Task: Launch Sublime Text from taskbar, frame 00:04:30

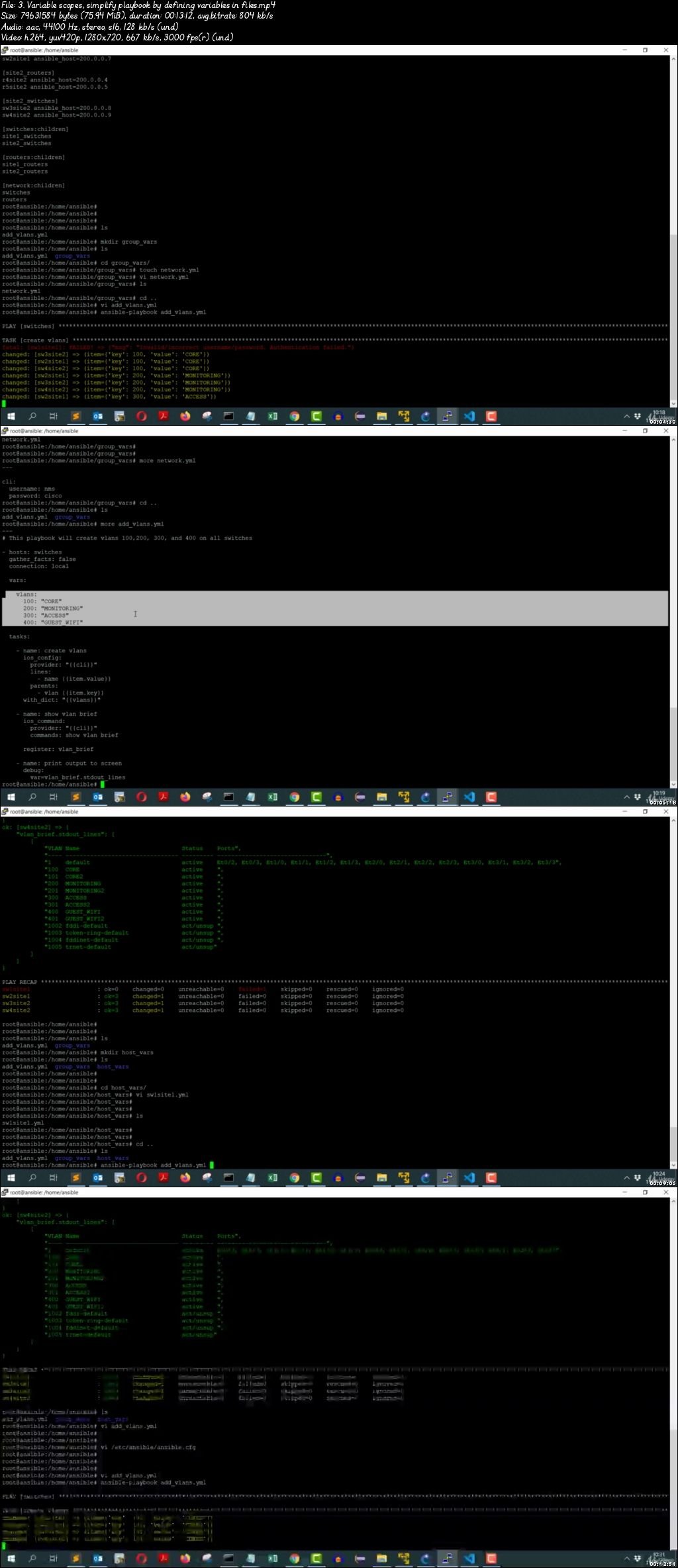Action: [75, 416]
